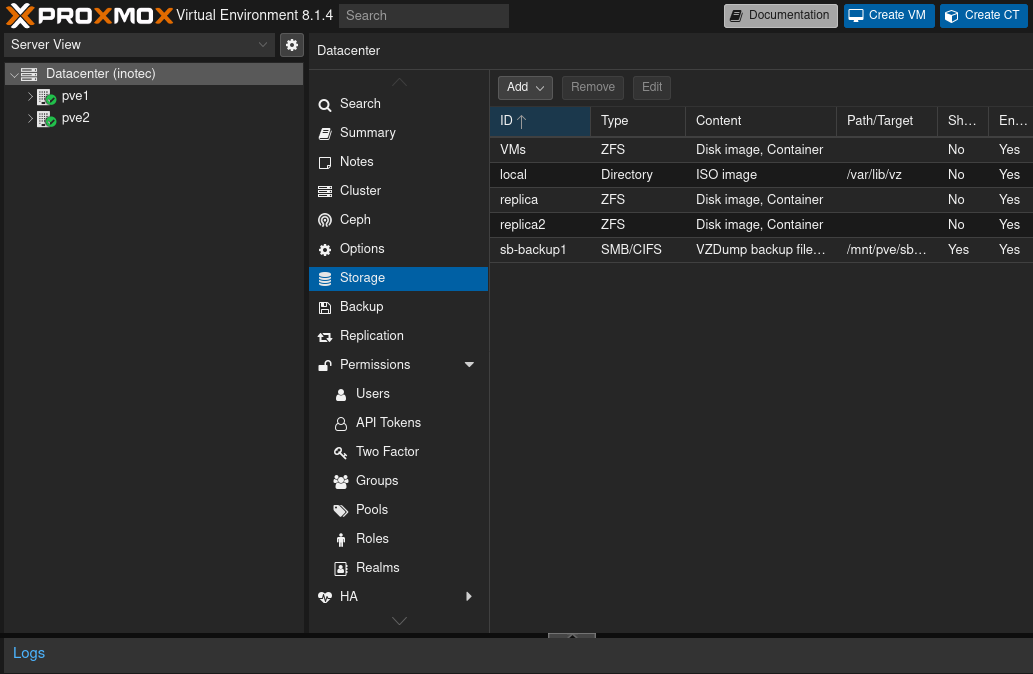The width and height of the screenshot is (1033, 674).
Task: Select the local storage row
Action: click(761, 175)
